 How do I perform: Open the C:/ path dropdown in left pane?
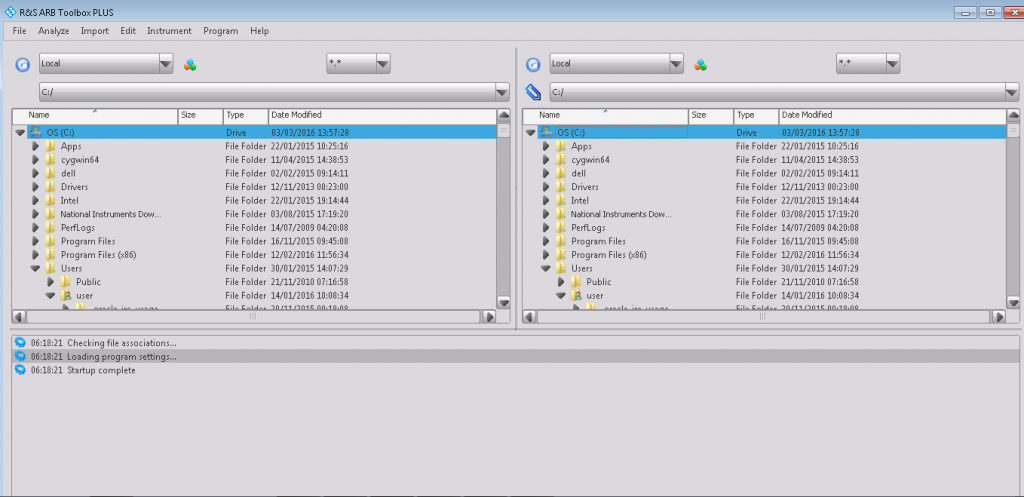[x=502, y=92]
